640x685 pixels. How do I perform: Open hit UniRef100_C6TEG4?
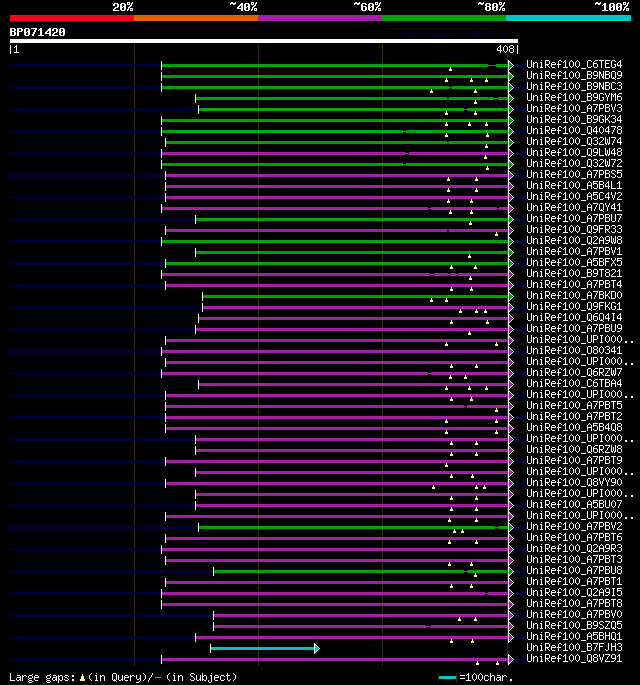coord(574,64)
